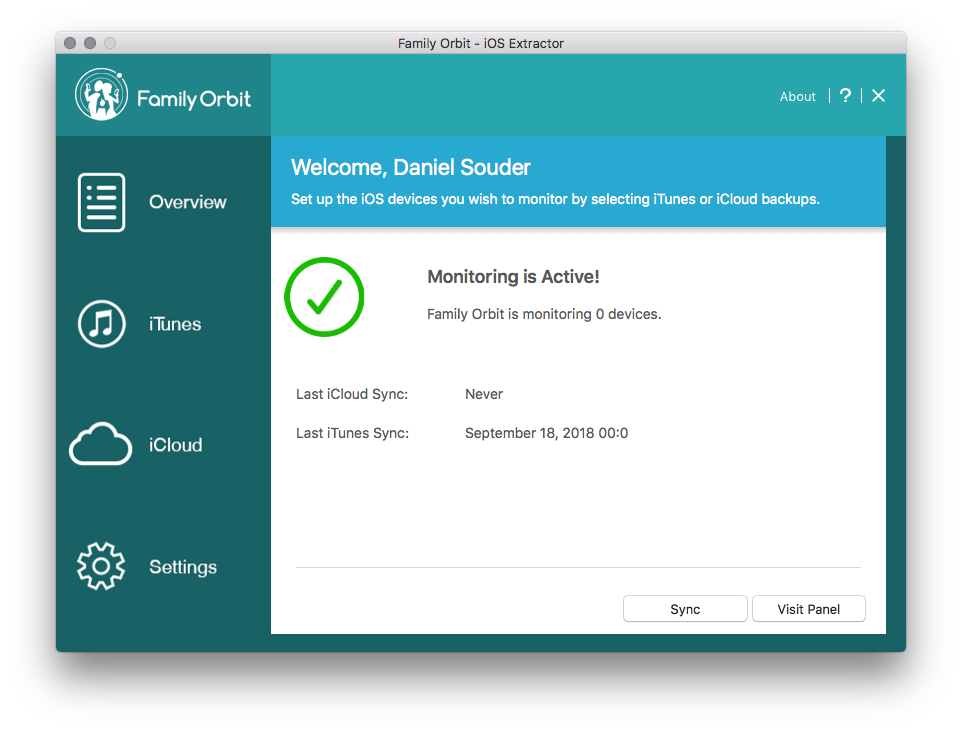The image size is (962, 732).
Task: Click the Family Orbit logo icon
Action: pos(100,95)
